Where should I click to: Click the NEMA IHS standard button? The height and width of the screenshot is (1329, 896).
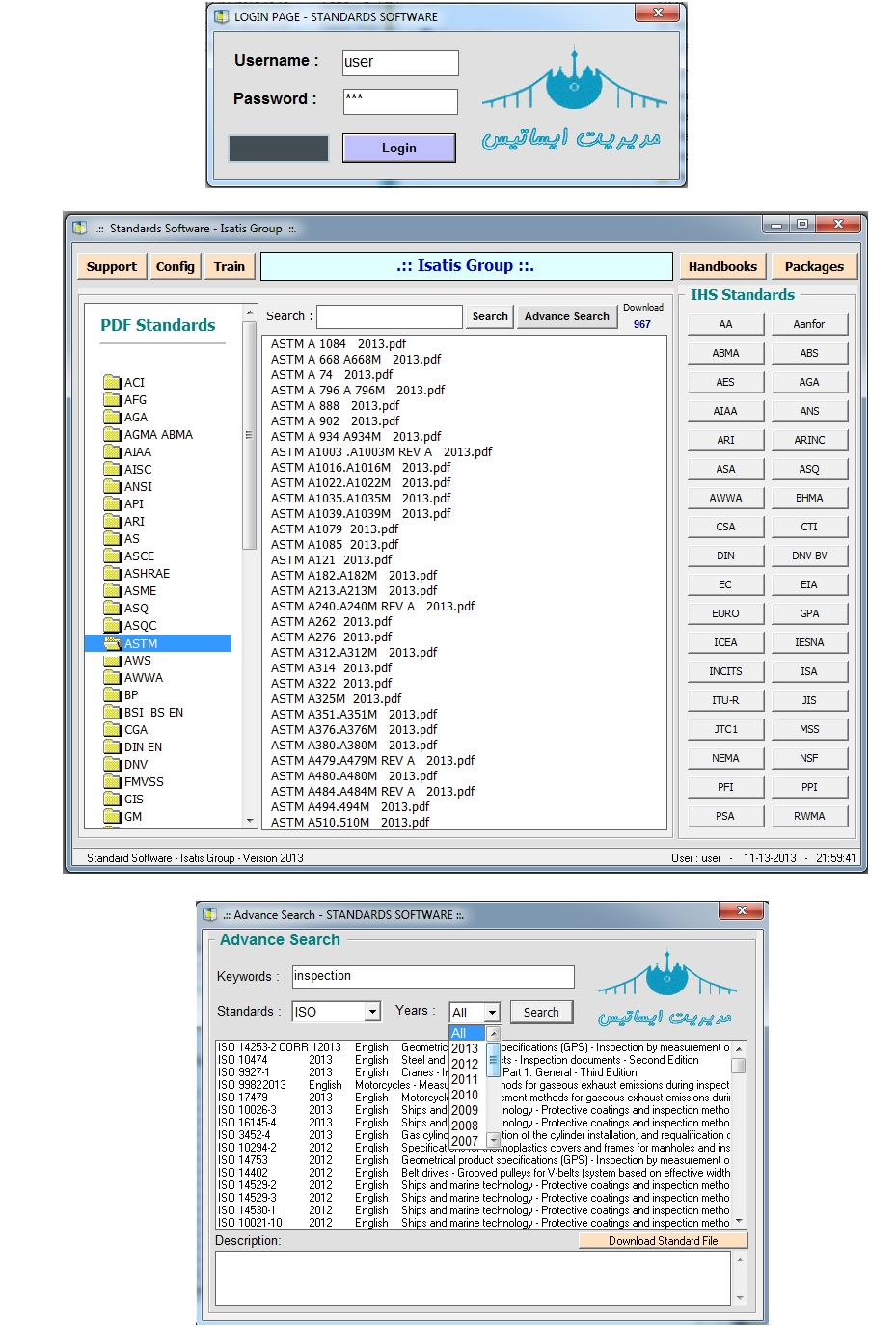point(725,758)
